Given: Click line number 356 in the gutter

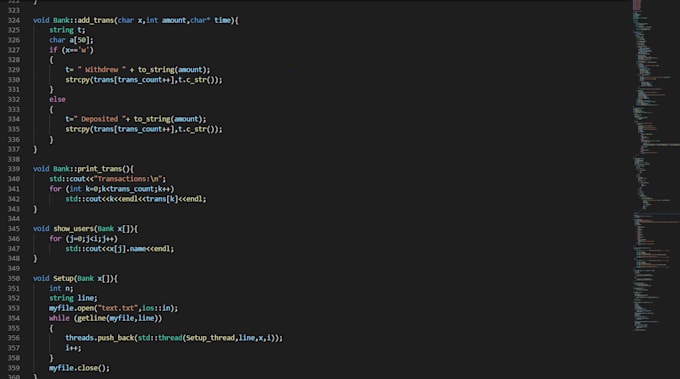Looking at the screenshot, I should click(14, 338).
